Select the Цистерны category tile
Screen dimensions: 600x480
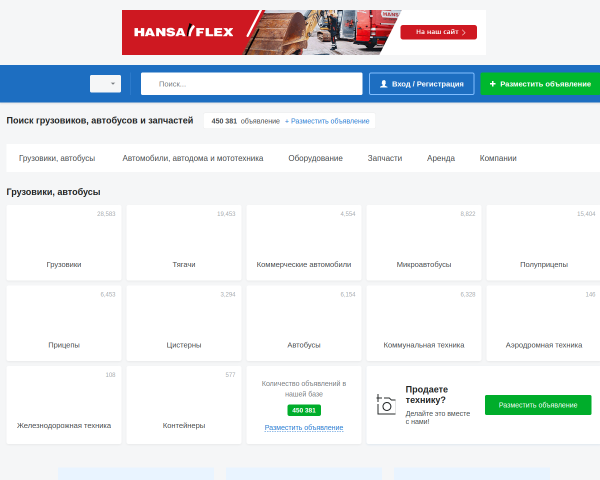pos(184,323)
